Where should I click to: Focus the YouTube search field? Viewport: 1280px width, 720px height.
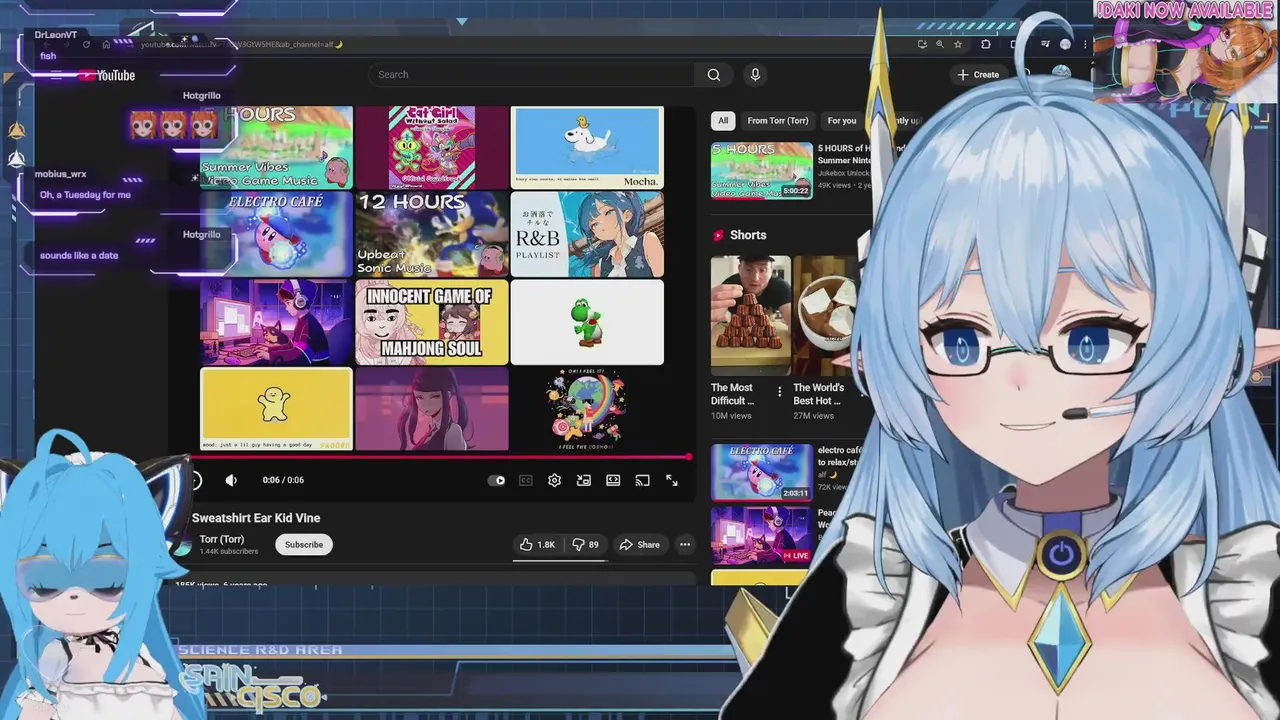pyautogui.click(x=531, y=74)
